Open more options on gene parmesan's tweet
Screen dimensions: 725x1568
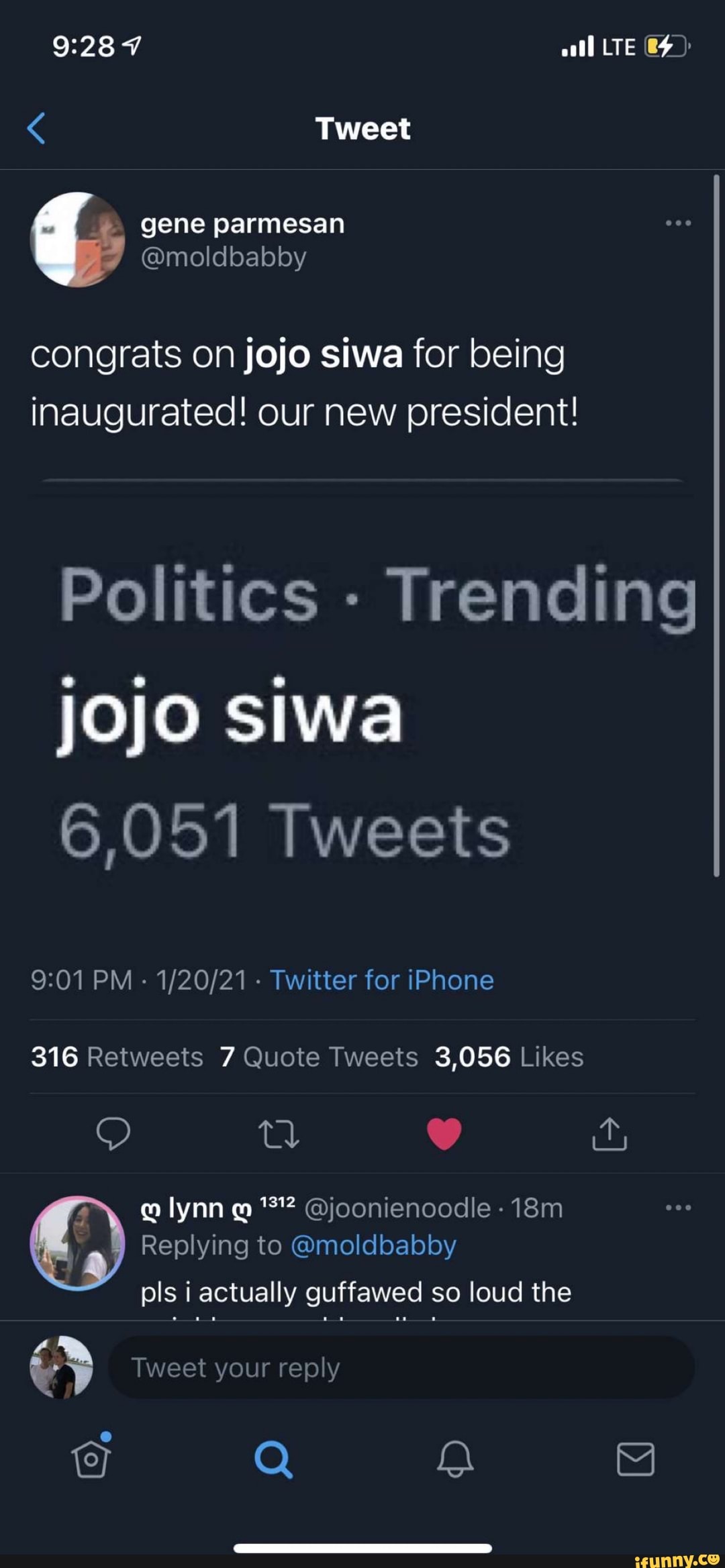click(678, 223)
